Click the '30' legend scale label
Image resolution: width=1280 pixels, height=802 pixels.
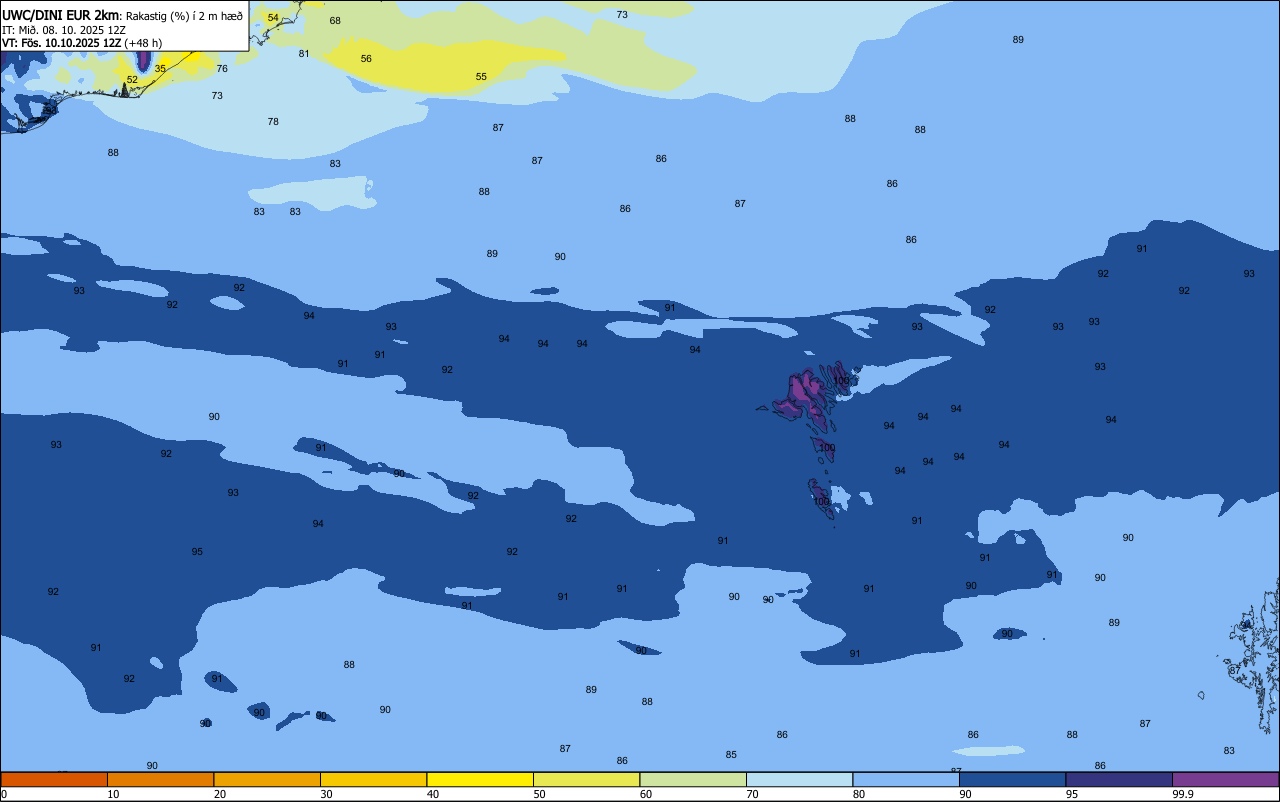coord(326,794)
